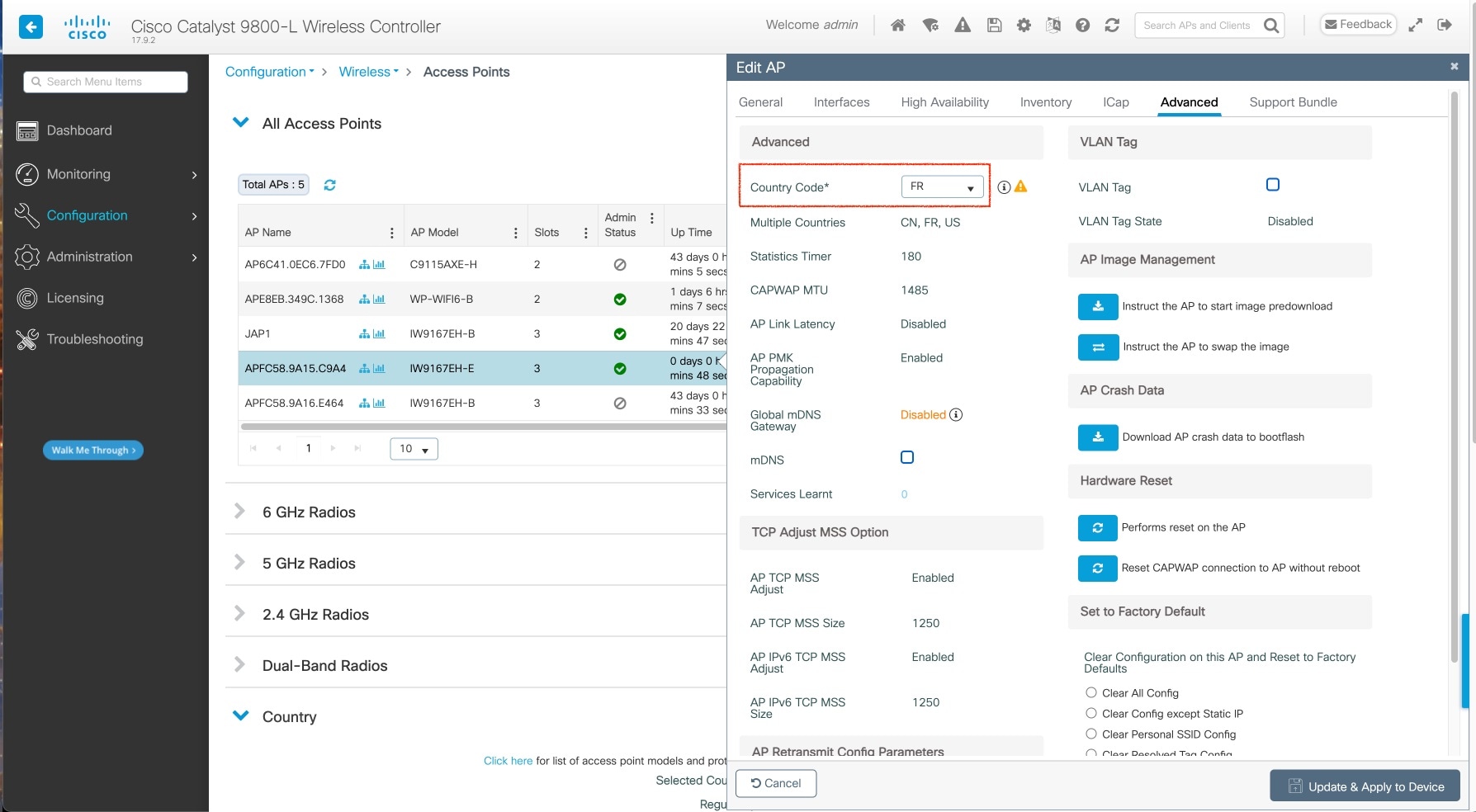The height and width of the screenshot is (812, 1476).
Task: Click the save configuration floppy icon
Action: [x=994, y=26]
